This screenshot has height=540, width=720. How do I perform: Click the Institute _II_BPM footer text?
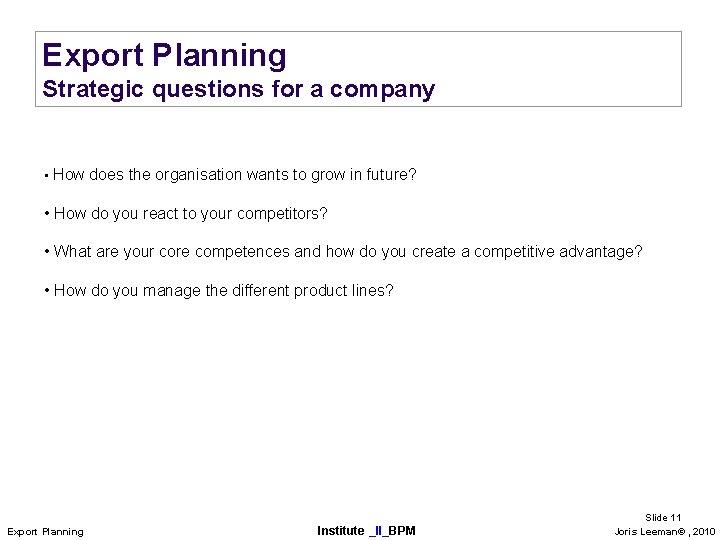point(366,531)
